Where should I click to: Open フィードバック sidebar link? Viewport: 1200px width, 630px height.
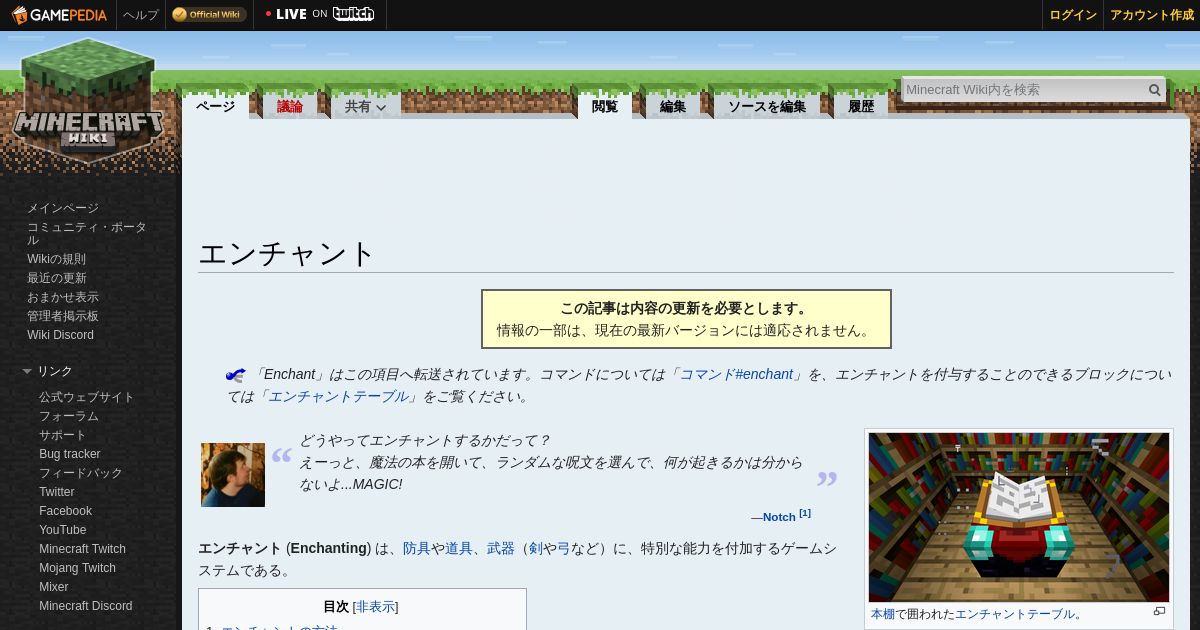point(81,473)
